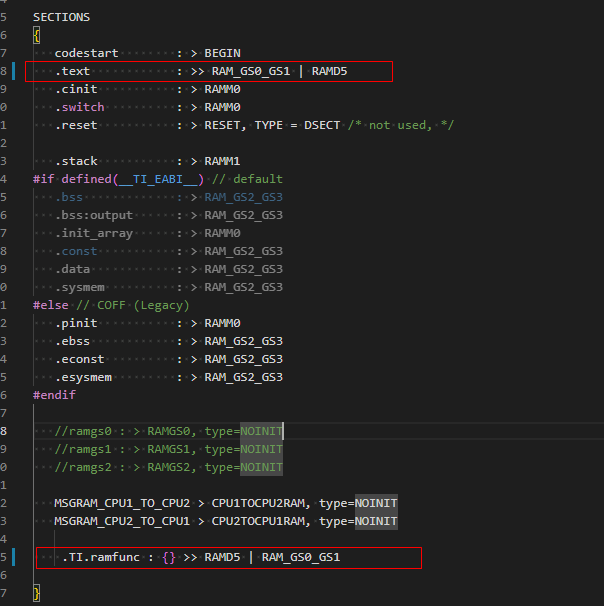Click the '// default' comment
This screenshot has height=606, width=604.
247,179
